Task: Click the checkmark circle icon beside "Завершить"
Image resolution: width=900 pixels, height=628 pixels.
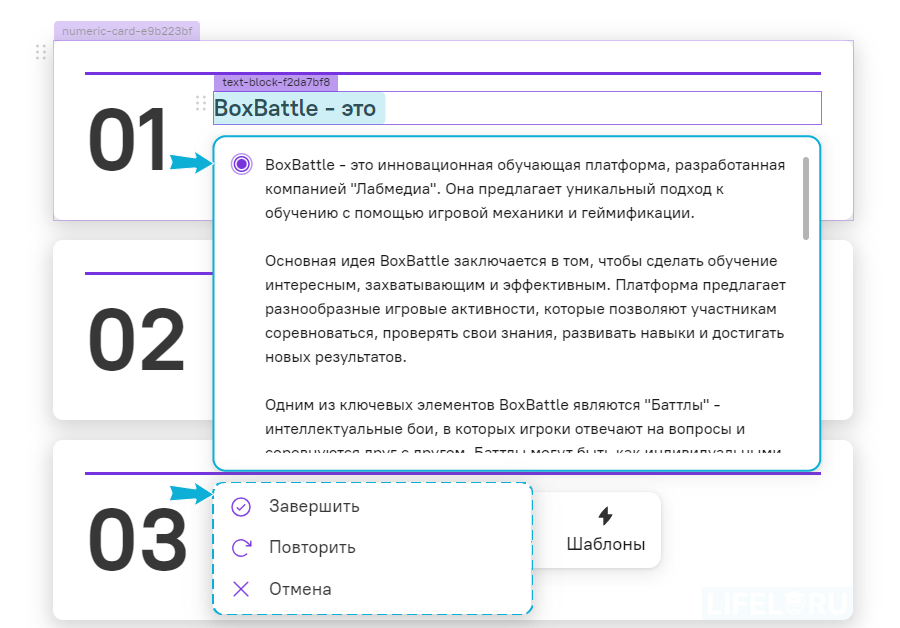Action: (240, 506)
